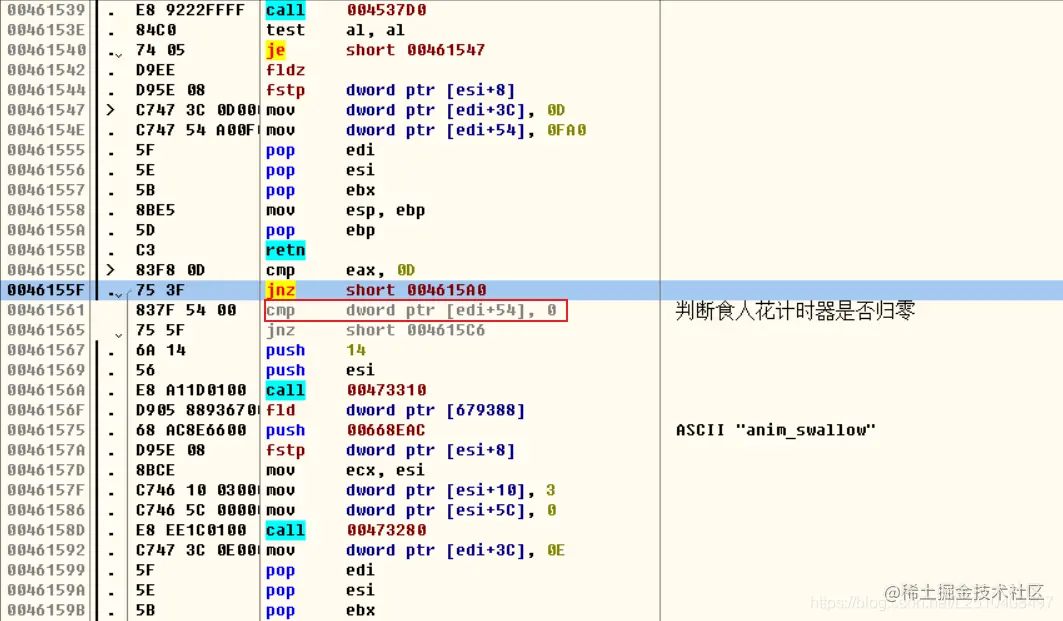Click the ASCII "anim_swallow" comment

(776, 430)
